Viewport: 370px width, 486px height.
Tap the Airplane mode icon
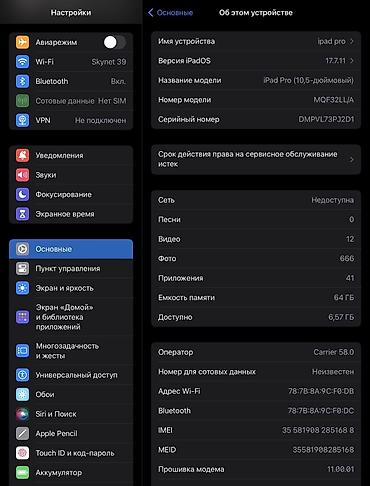[22, 42]
